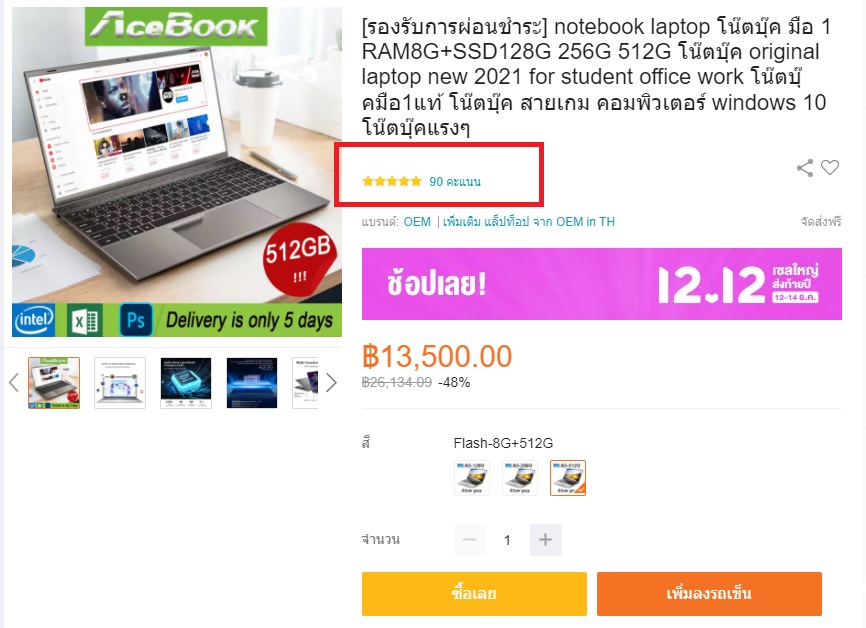Increase quantity with plus button
This screenshot has width=866, height=628.
pyautogui.click(x=546, y=540)
